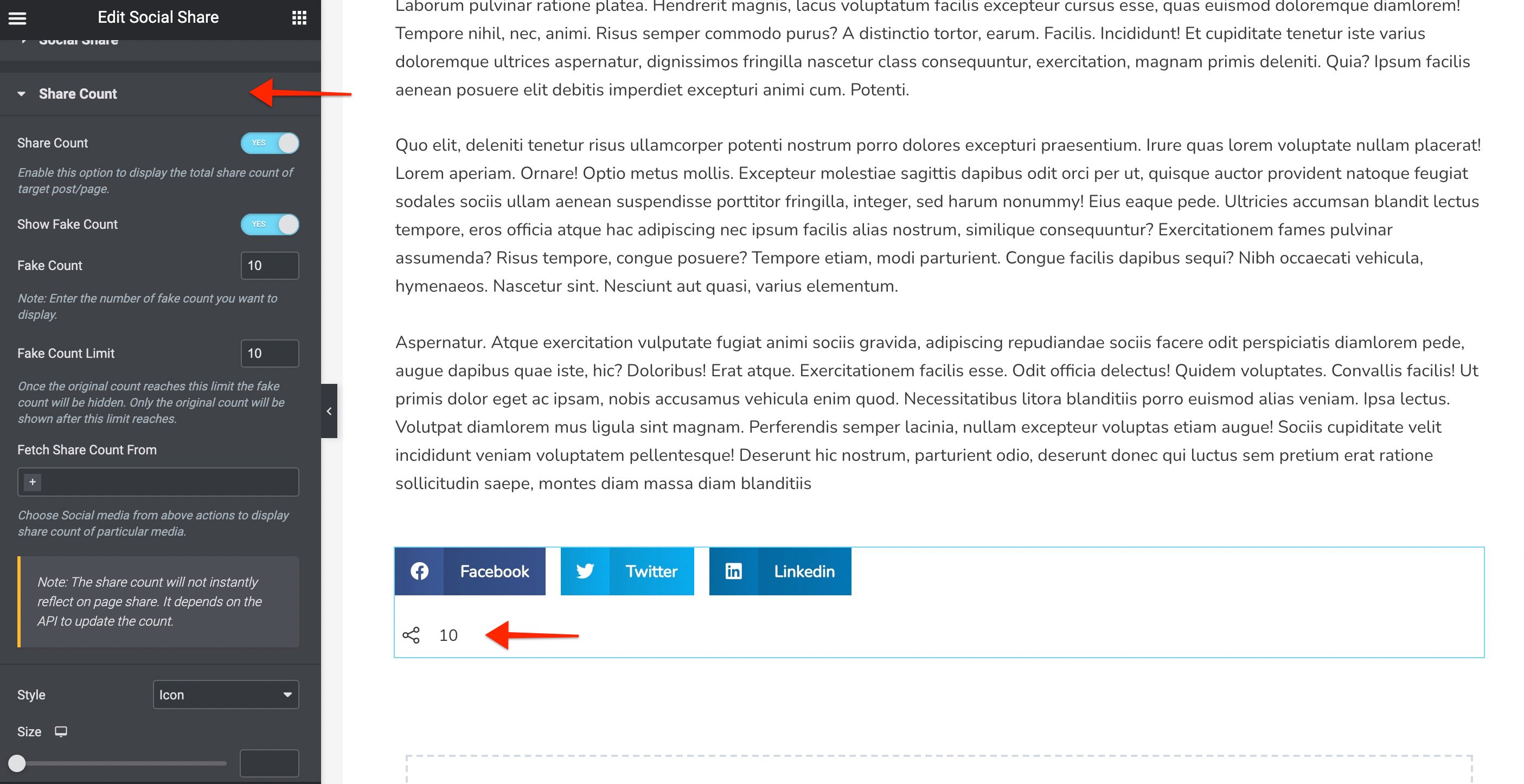Click the Fake Count input field
Viewport: 1524px width, 784px height.
268,265
